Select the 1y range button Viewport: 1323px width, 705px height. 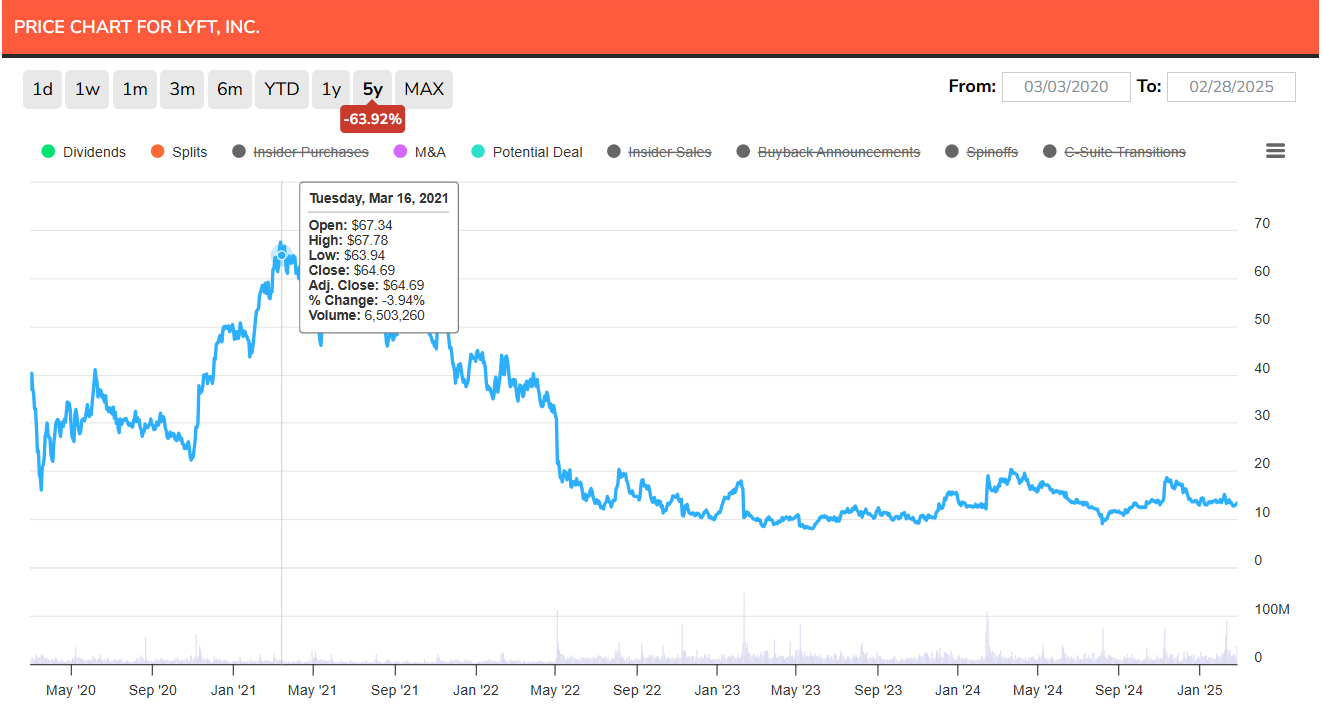point(331,89)
